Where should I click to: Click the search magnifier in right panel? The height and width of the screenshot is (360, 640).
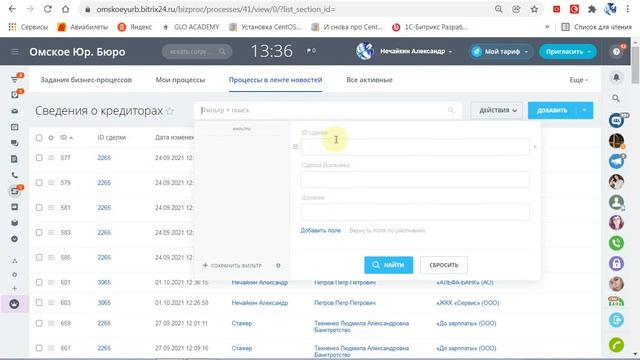coord(616,98)
